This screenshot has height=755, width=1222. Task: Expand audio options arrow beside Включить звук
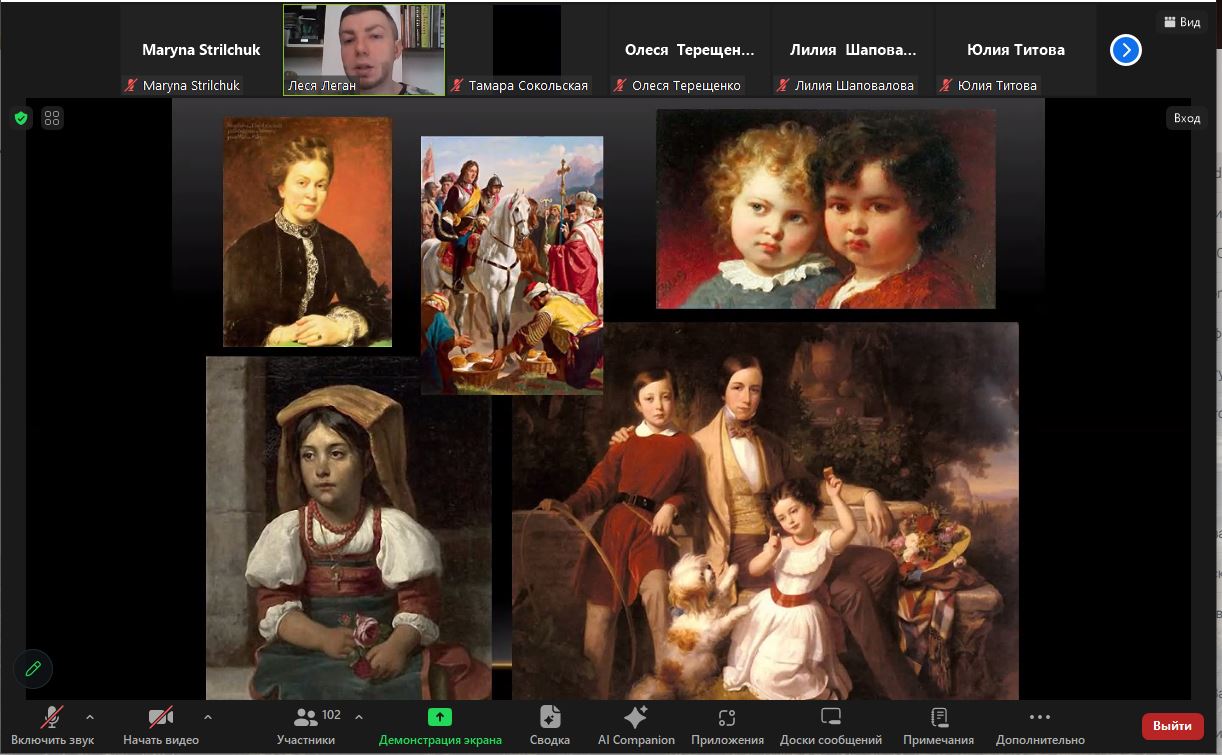90,717
